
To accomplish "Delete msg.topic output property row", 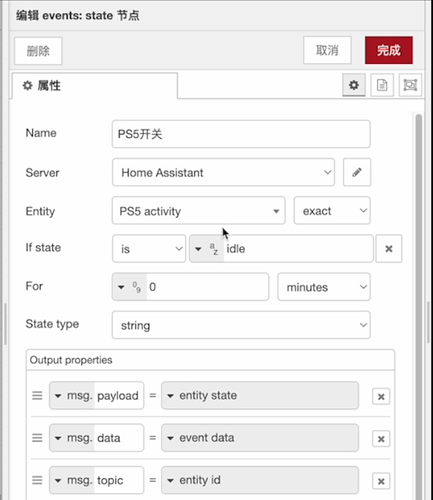I will click(x=381, y=481).
